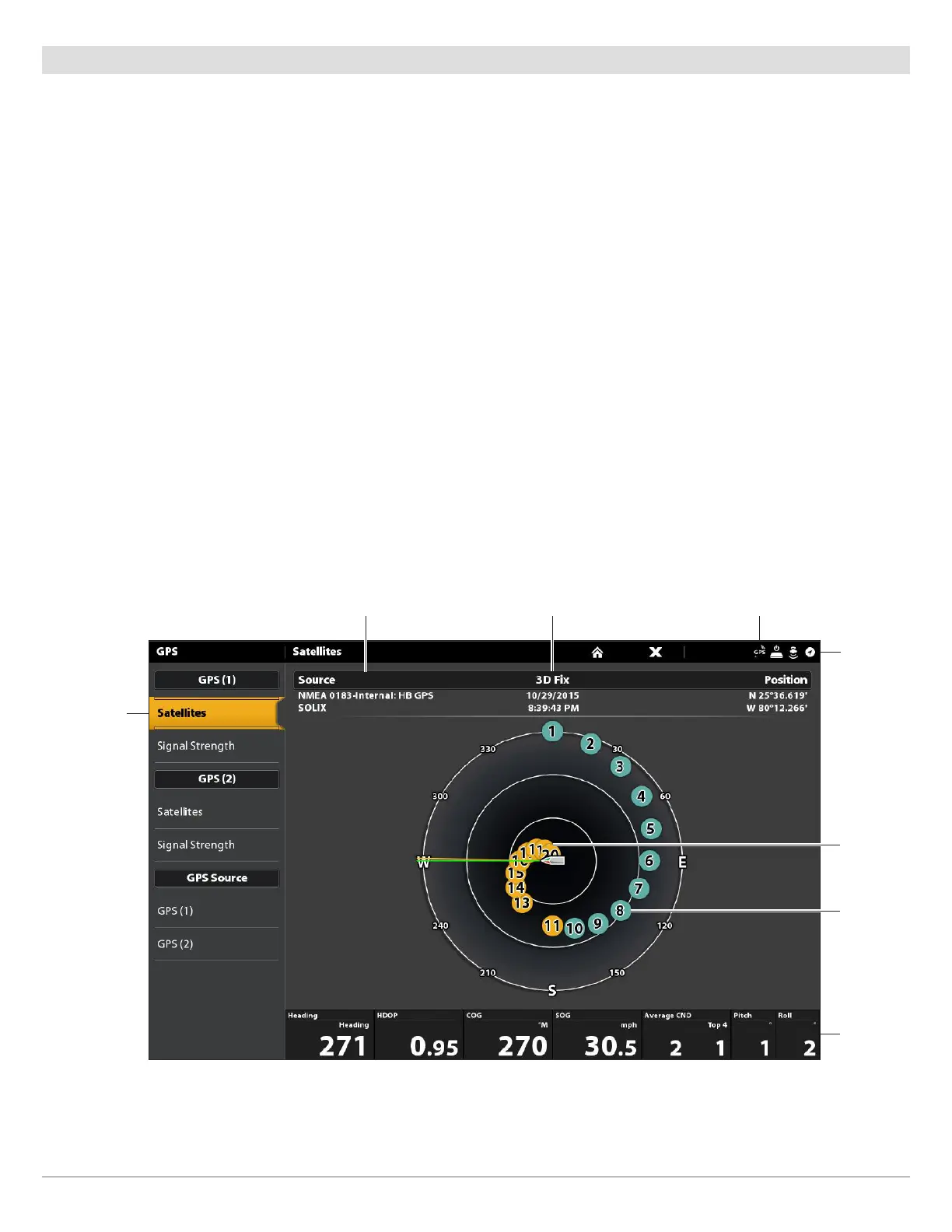Tap the Position column heading
The image size is (952, 1232).
[786, 680]
